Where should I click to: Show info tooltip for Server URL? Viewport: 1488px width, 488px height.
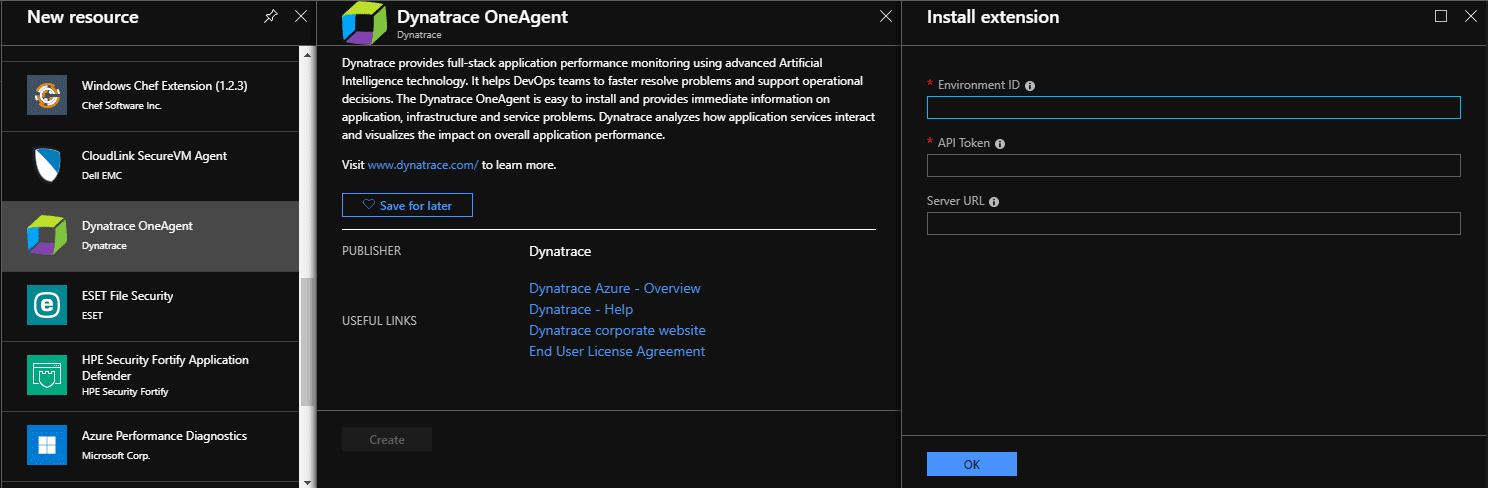994,202
